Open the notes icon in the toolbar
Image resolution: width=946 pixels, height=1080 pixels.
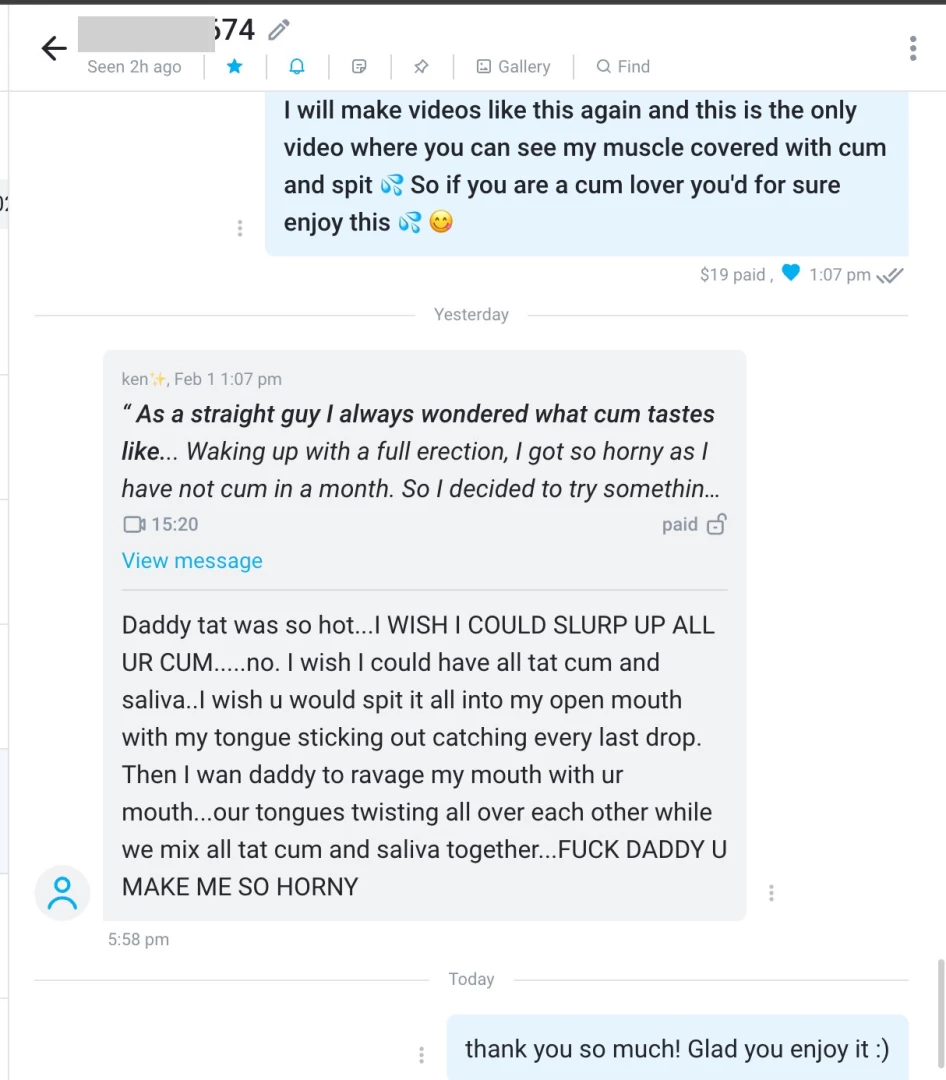click(359, 66)
